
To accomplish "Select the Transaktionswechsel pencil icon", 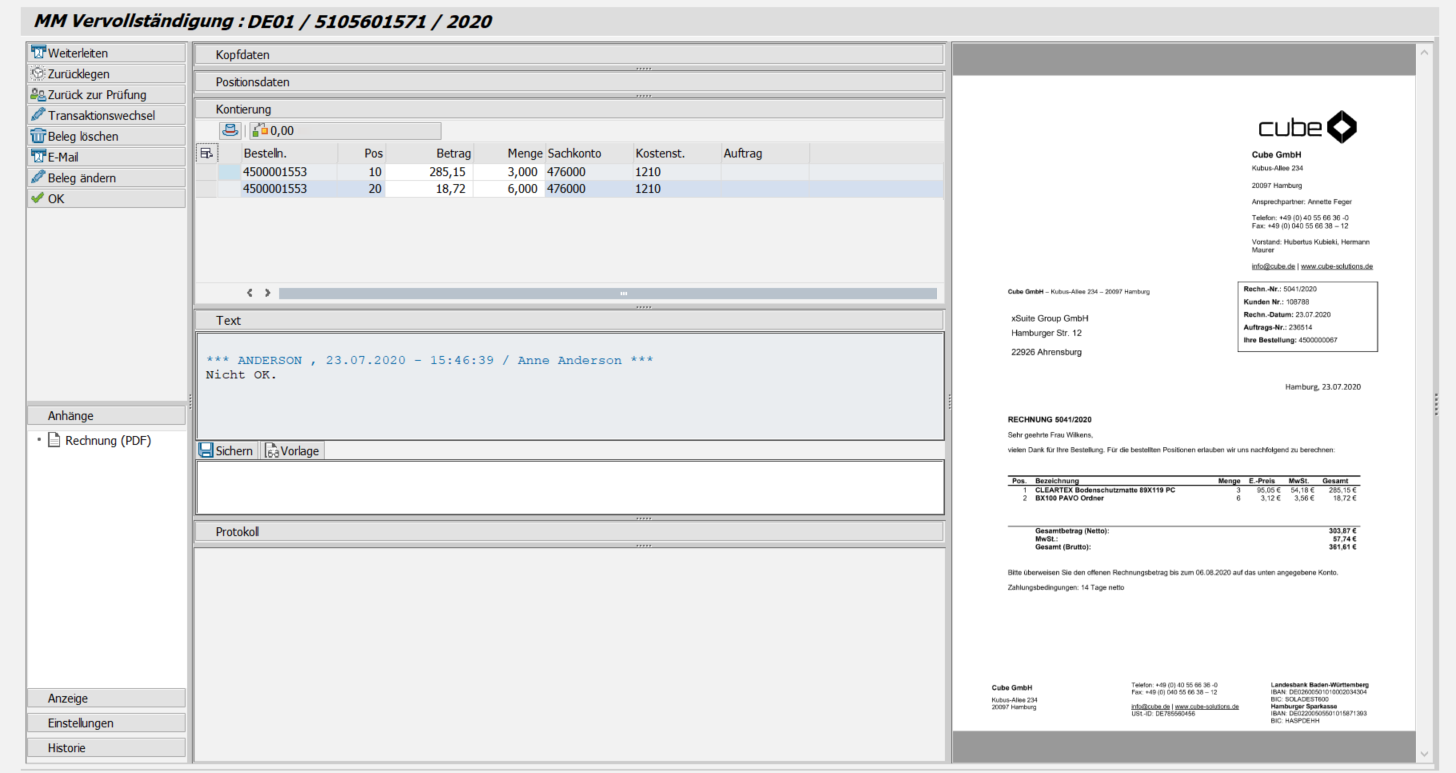I will [x=38, y=115].
